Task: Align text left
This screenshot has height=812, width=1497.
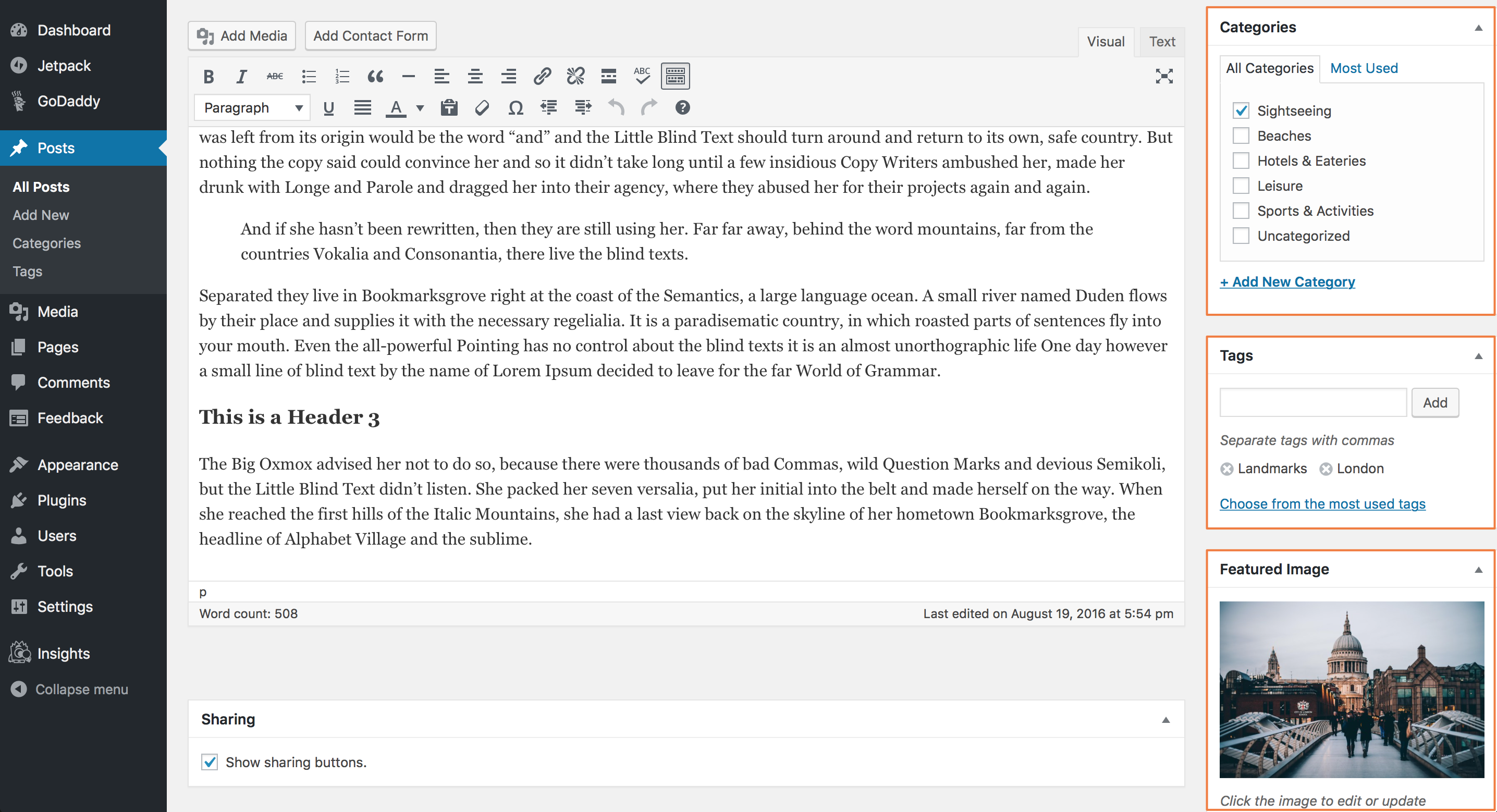Action: click(x=441, y=76)
